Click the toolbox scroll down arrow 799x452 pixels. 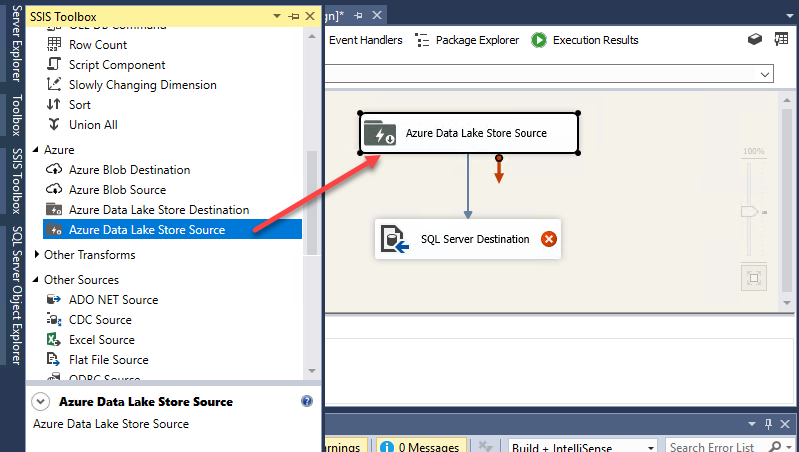pos(312,370)
